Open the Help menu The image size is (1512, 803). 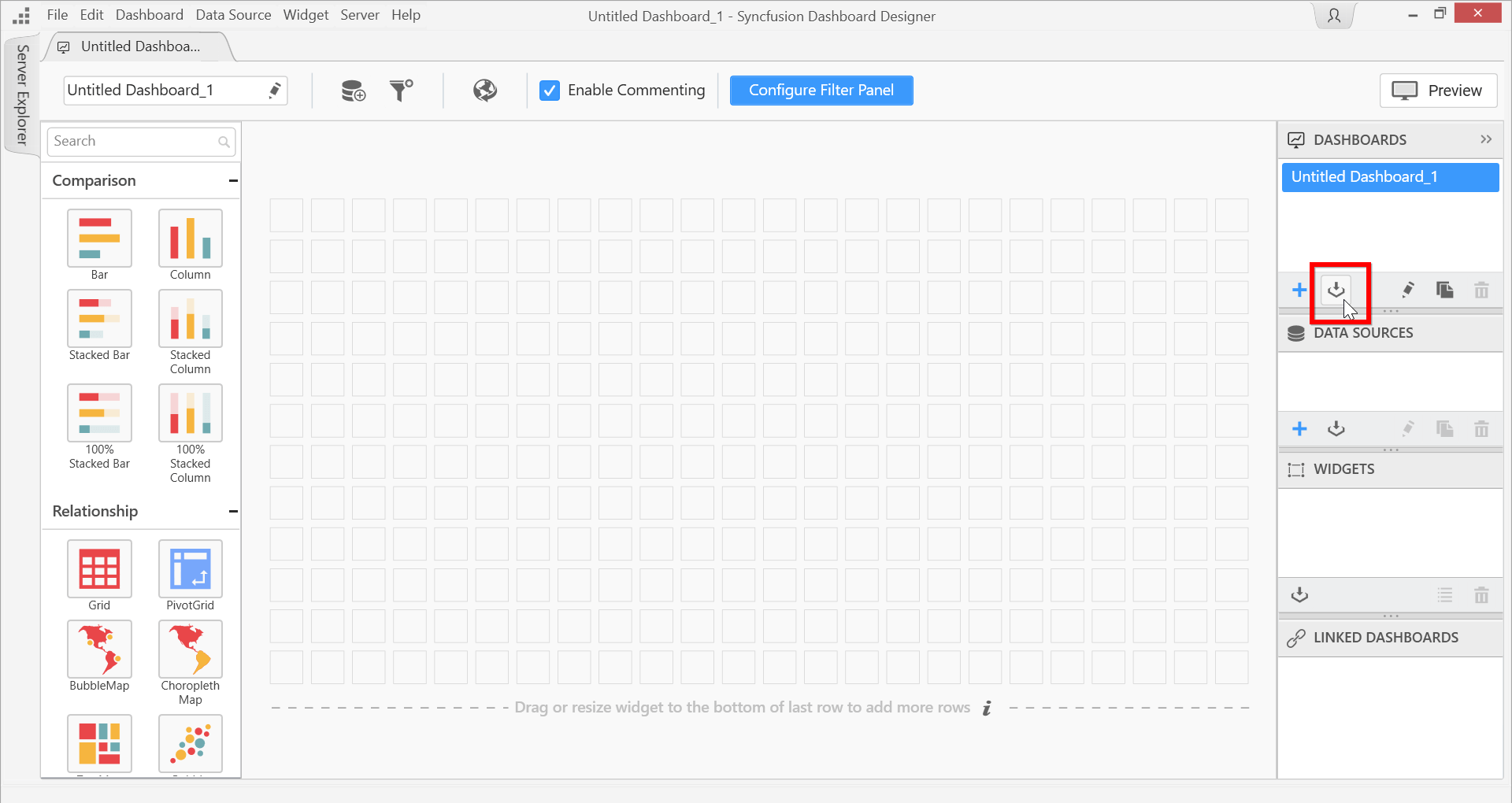[406, 15]
